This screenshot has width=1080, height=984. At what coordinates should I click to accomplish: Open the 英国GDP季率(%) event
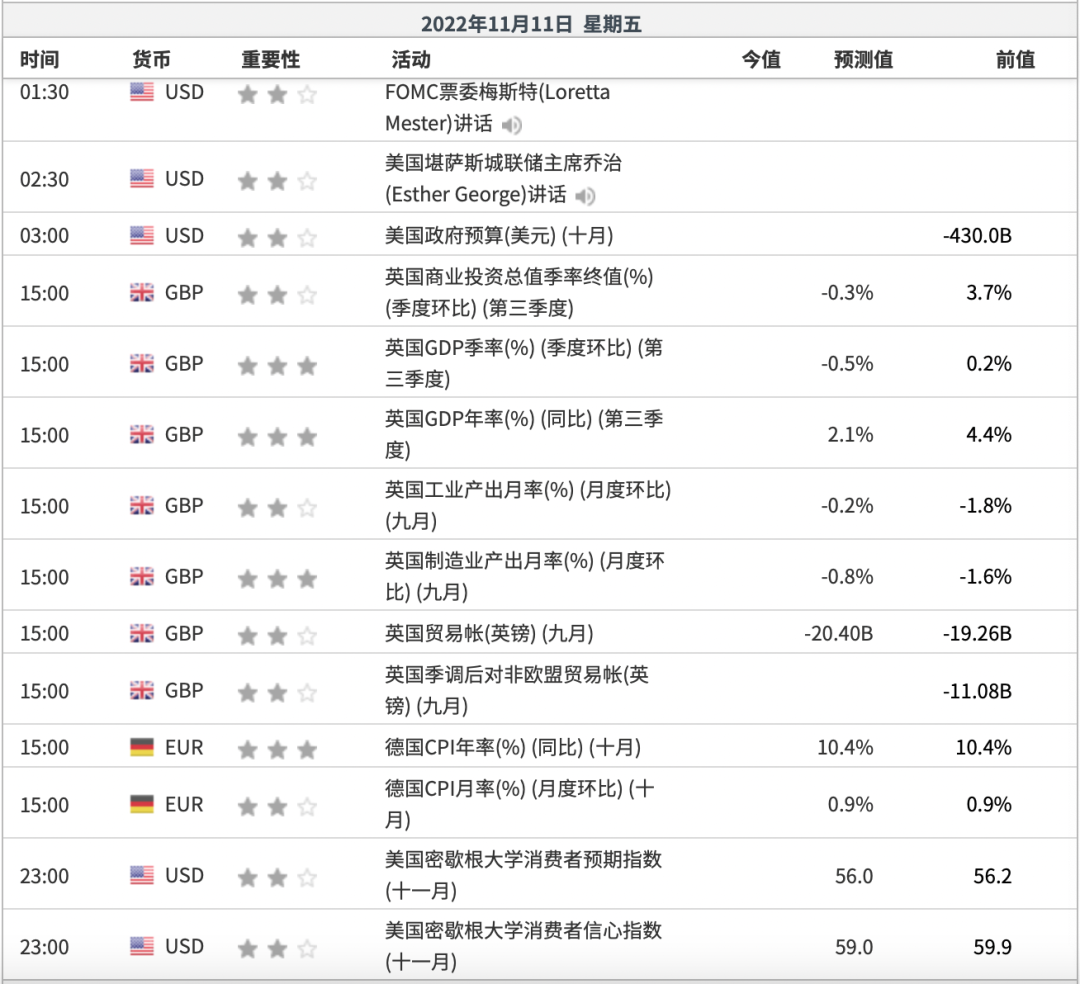[x=523, y=364]
